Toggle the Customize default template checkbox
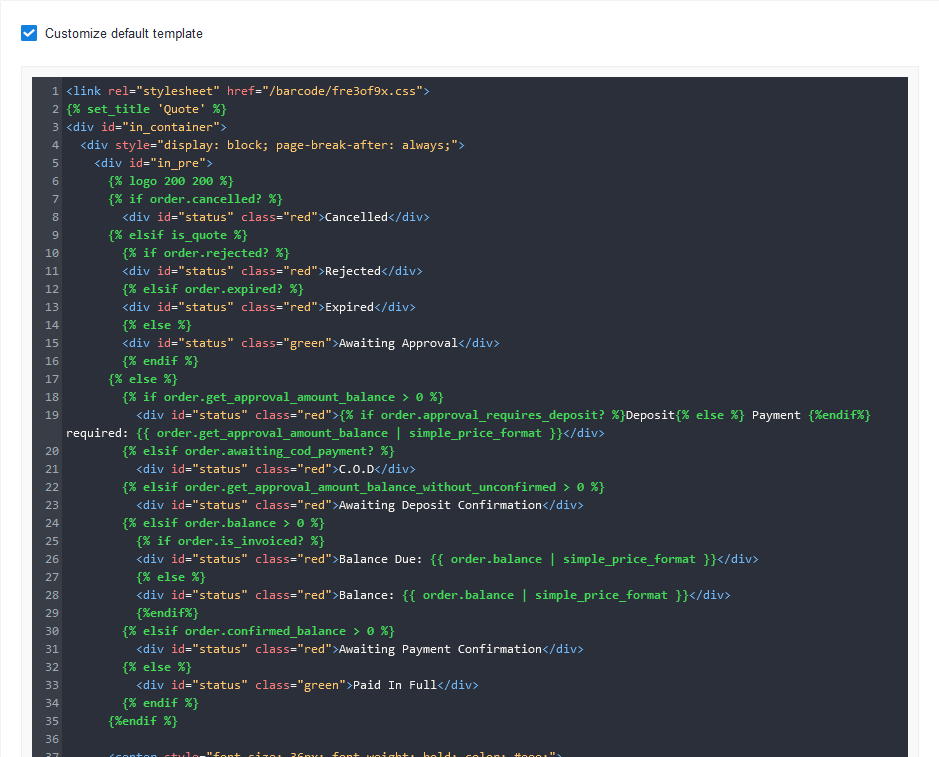This screenshot has height=757, width=939. [29, 33]
